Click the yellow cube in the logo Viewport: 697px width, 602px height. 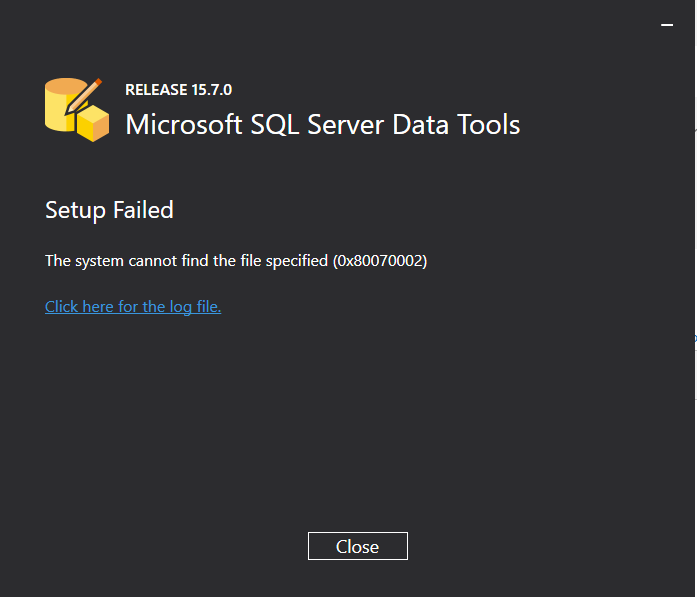pos(93,125)
